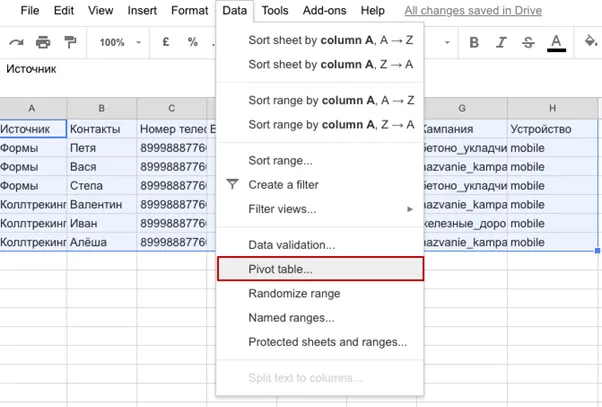The height and width of the screenshot is (407, 602).
Task: Expand Filter views submenu arrow
Action: click(x=410, y=209)
